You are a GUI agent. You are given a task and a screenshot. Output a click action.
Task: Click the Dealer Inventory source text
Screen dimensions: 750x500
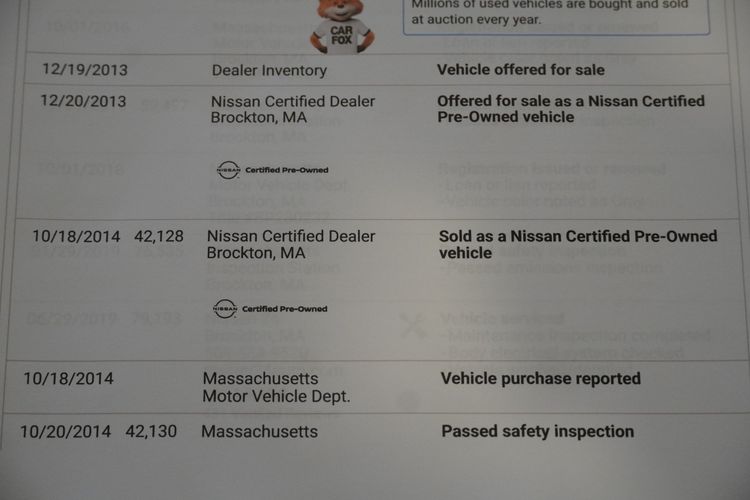pos(269,70)
